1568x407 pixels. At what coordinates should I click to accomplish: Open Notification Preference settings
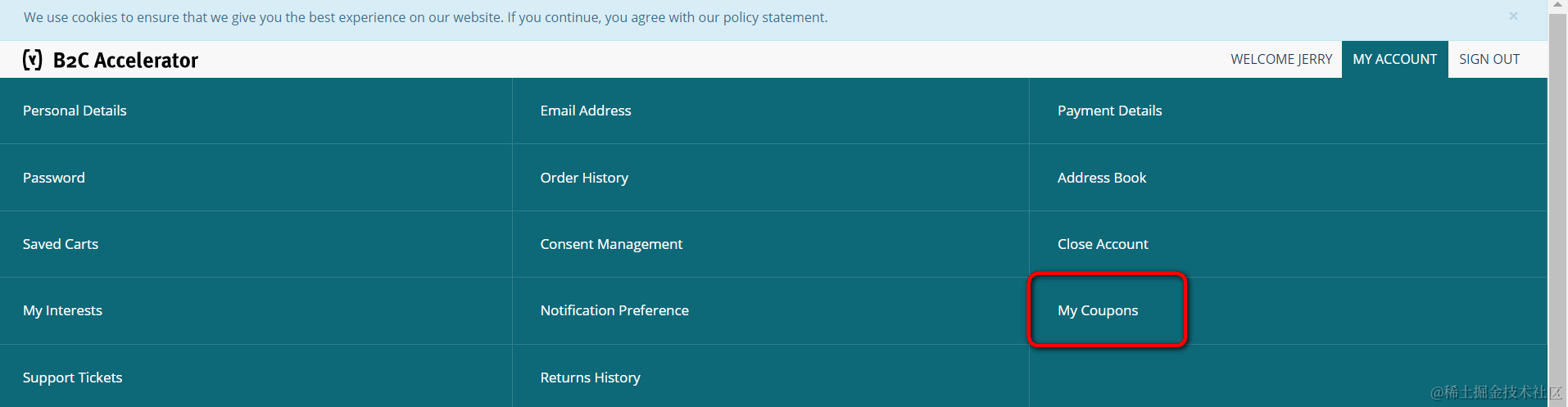pyautogui.click(x=614, y=310)
